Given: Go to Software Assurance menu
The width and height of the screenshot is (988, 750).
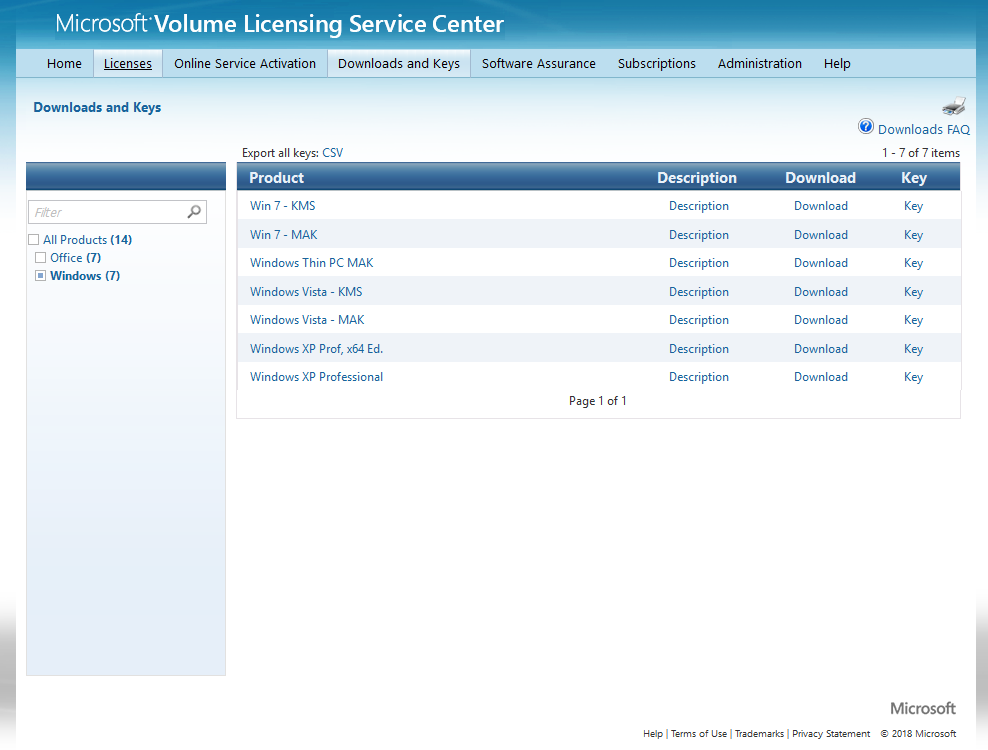Looking at the screenshot, I should [539, 64].
